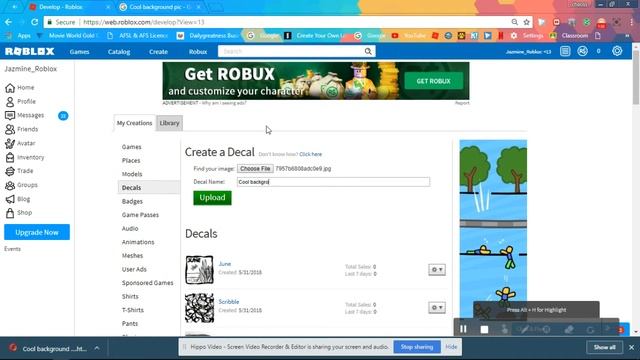Open the Robux nav menu

198,52
